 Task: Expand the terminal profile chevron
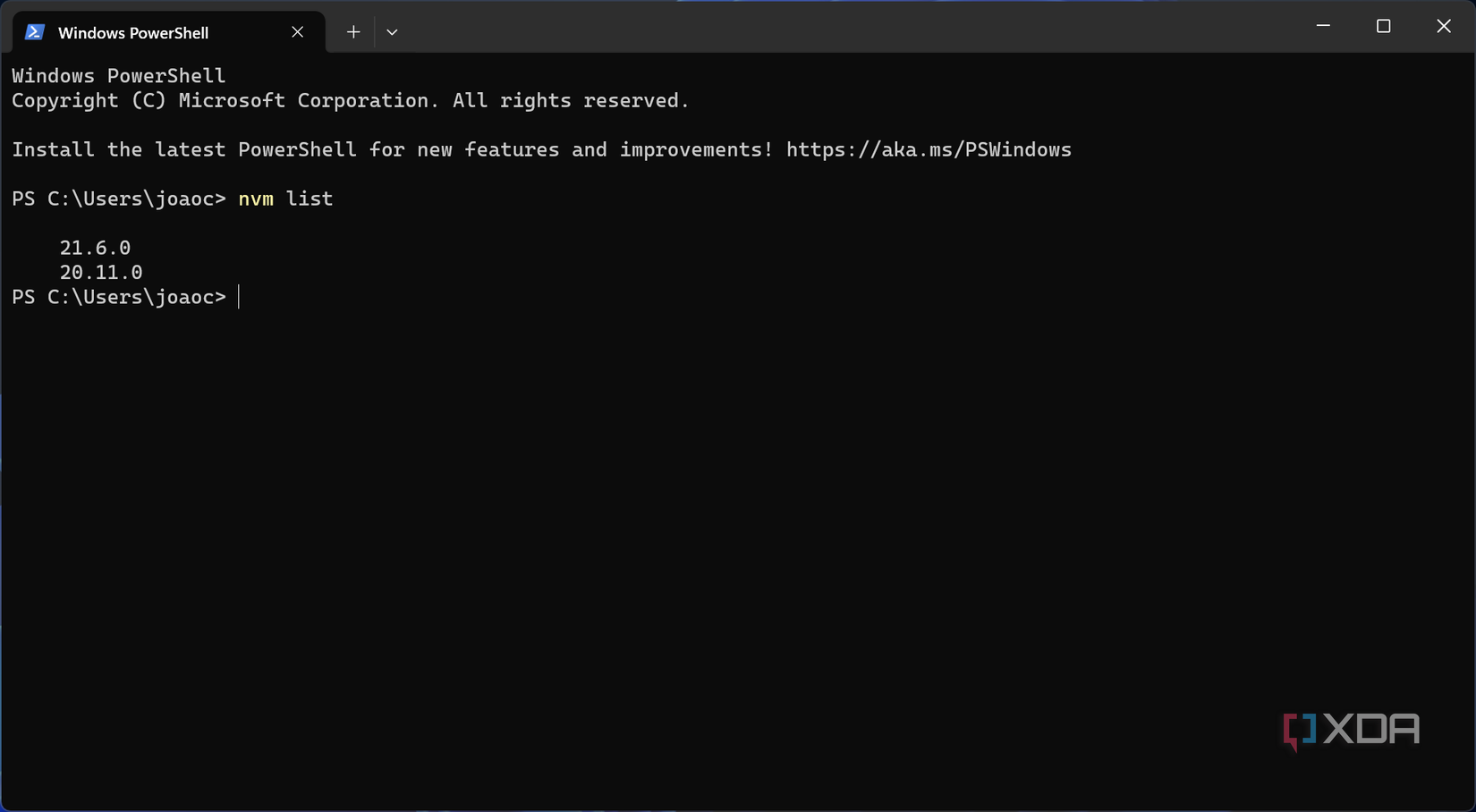(x=392, y=31)
